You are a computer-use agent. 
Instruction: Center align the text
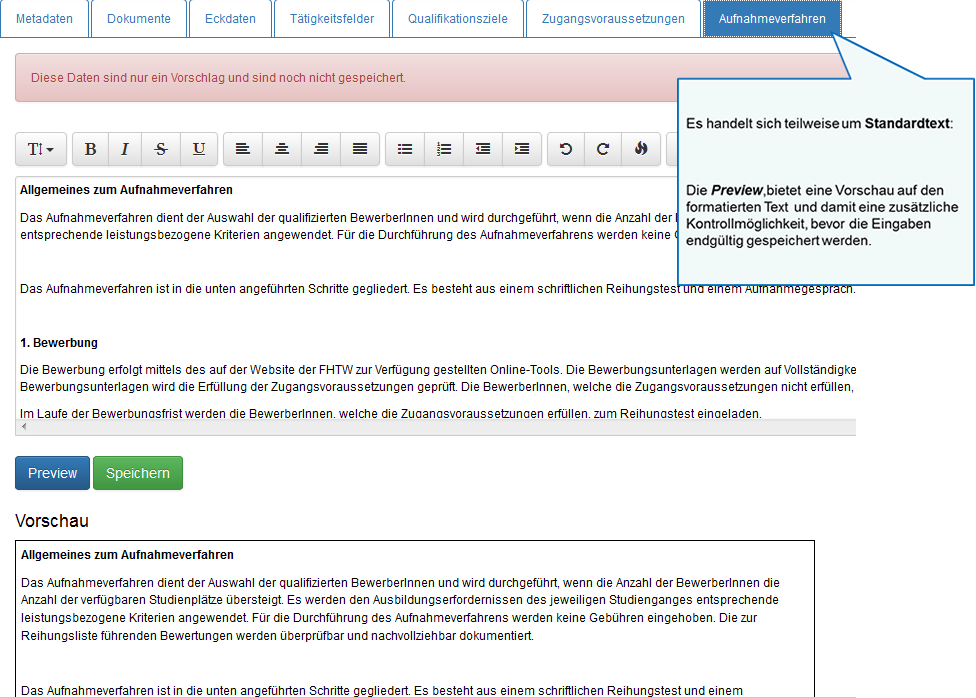(x=282, y=149)
